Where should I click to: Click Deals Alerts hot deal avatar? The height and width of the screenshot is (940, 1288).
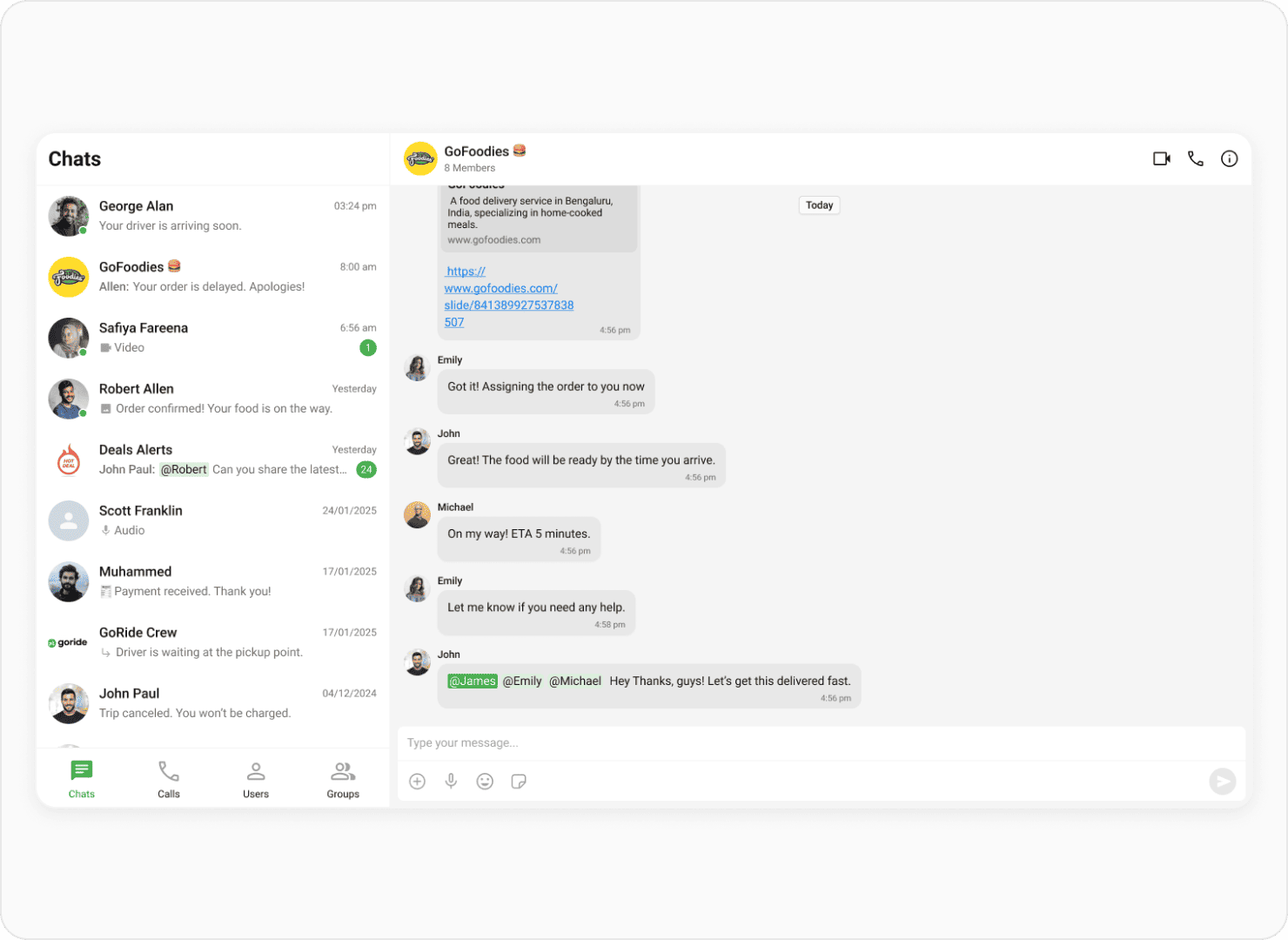coord(69,460)
